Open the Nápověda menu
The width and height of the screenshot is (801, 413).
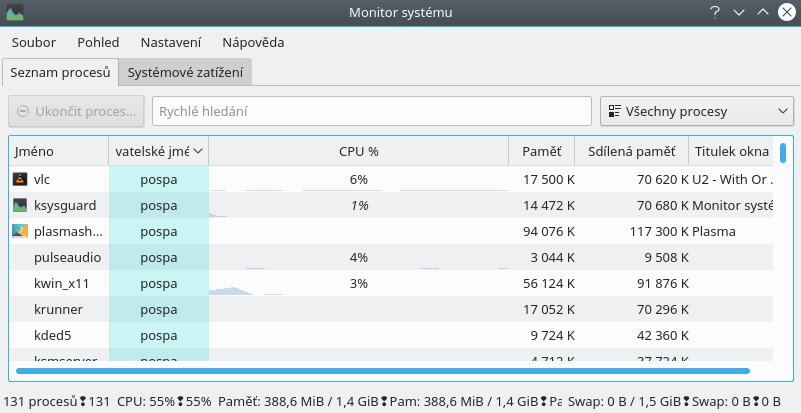click(x=253, y=42)
